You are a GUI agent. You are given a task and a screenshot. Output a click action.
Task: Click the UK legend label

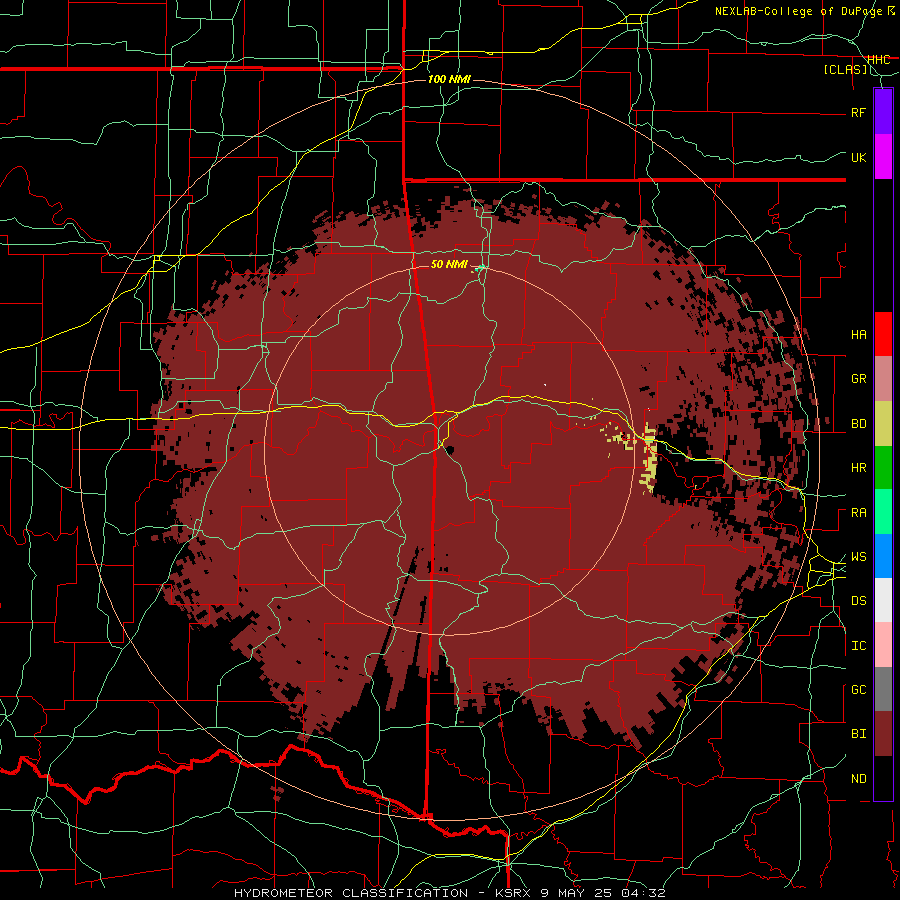click(x=858, y=157)
